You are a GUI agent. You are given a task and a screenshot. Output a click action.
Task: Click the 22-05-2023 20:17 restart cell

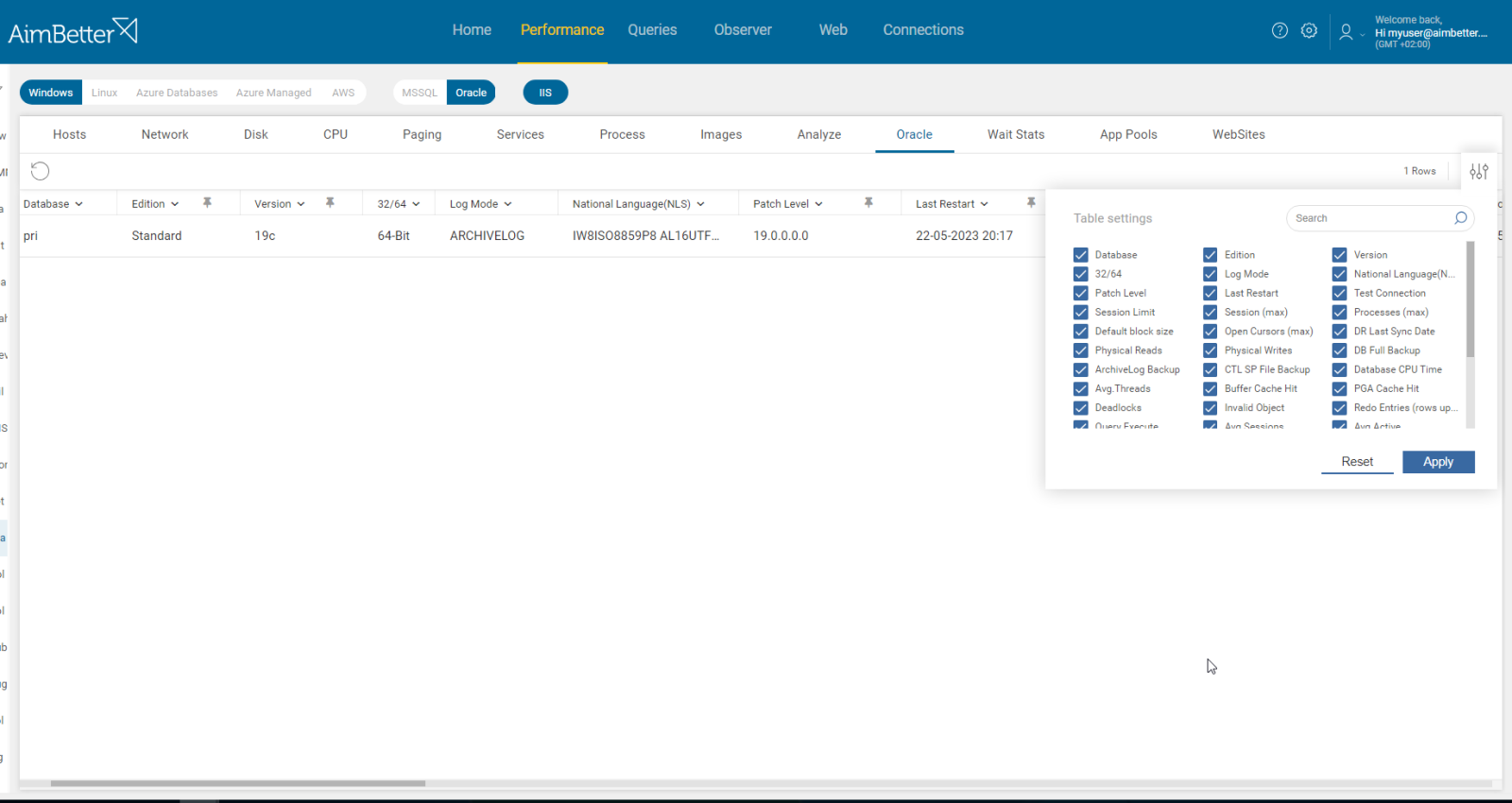[964, 236]
